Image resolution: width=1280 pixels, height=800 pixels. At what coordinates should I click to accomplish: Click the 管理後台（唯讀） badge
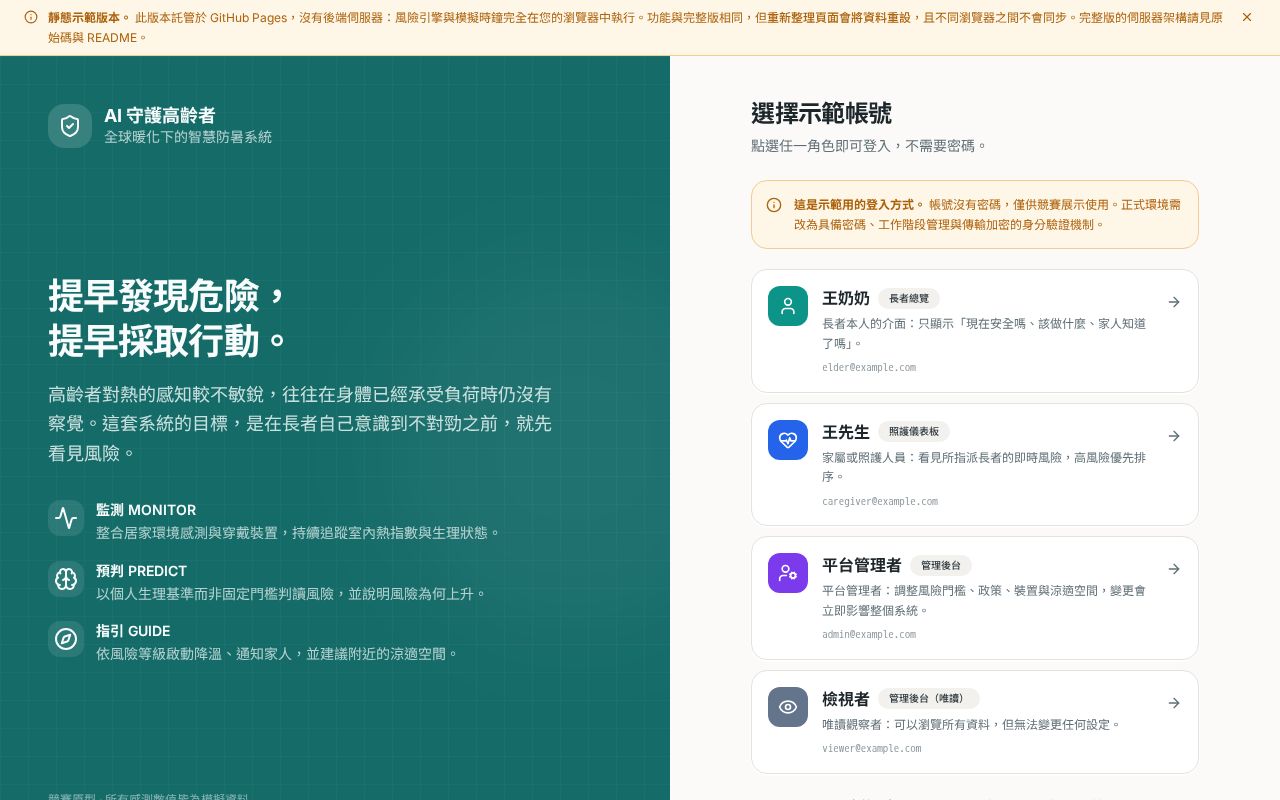(x=929, y=699)
